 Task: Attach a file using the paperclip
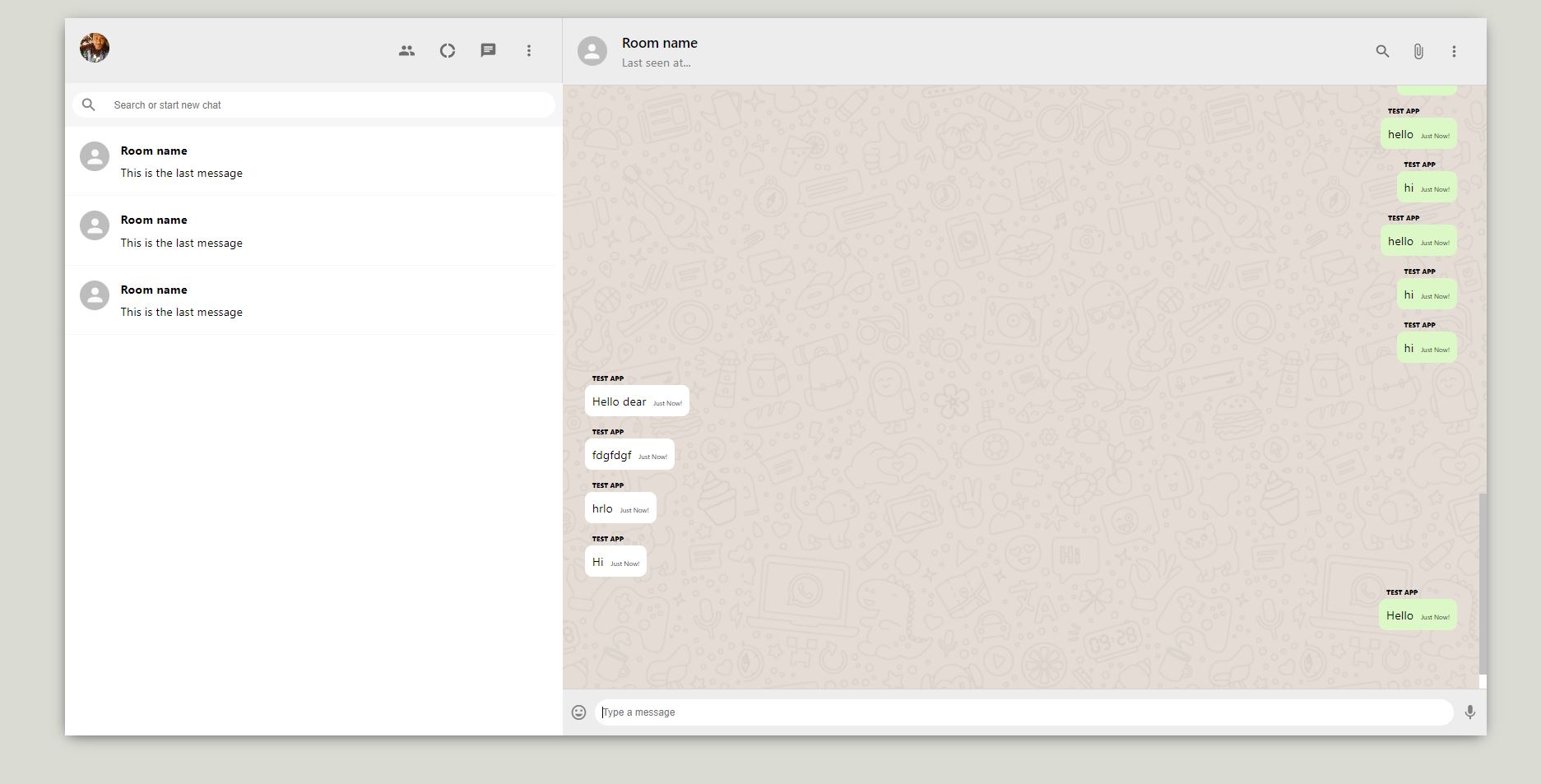point(1418,50)
